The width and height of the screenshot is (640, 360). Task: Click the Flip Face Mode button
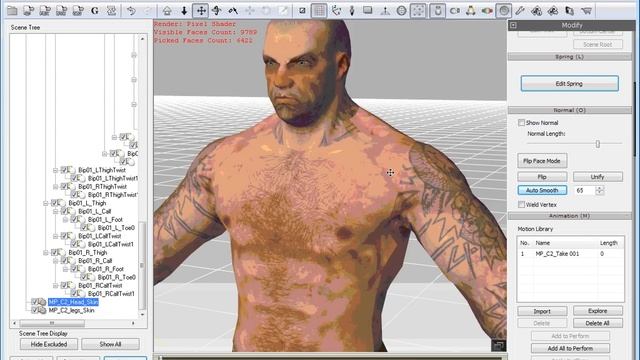(542, 161)
